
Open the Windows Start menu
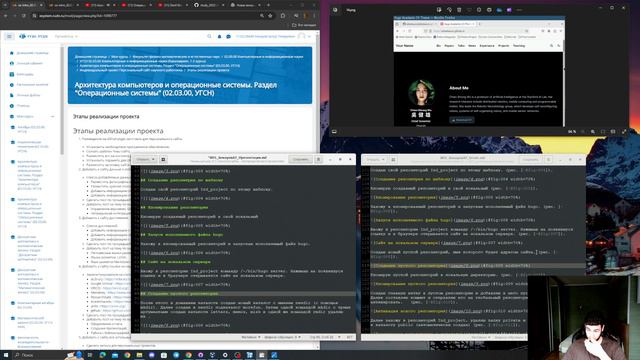(6, 355)
